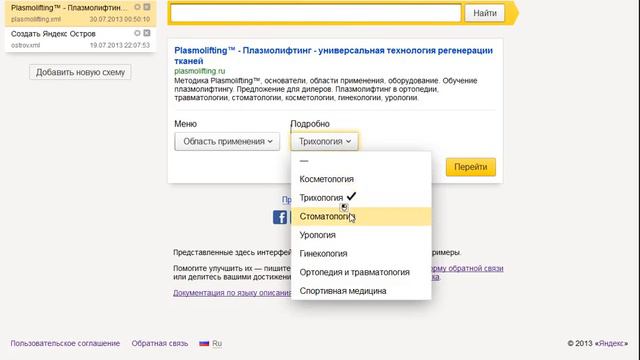
Task: Click the Меню label
Action: (186, 124)
